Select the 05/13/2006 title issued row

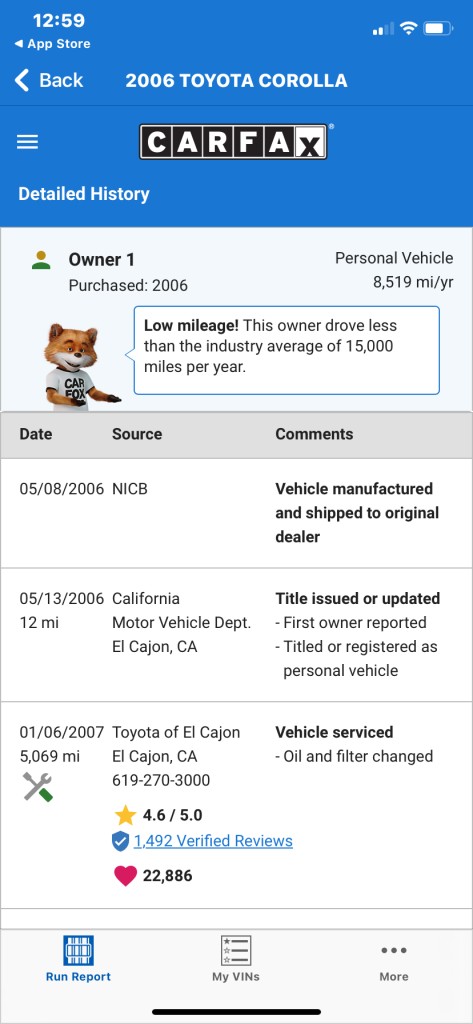click(x=236, y=635)
